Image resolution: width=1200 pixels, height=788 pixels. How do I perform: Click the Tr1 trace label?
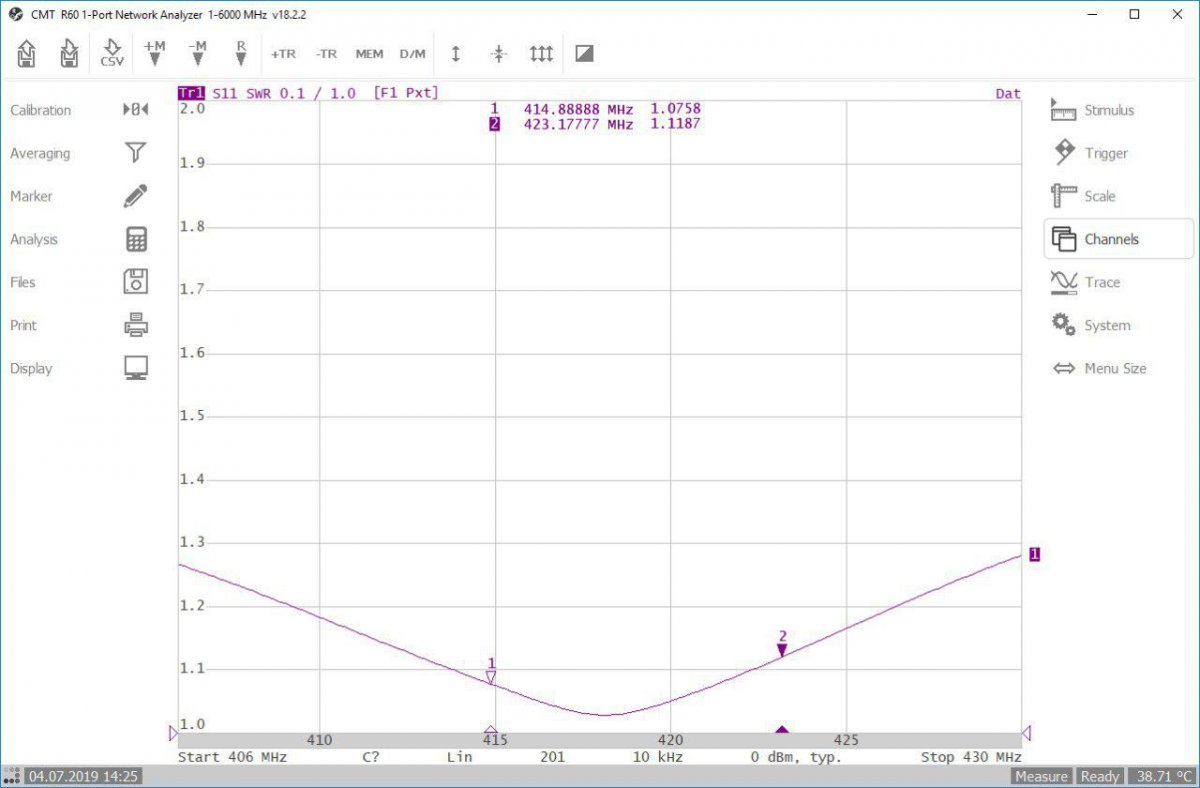(x=191, y=93)
